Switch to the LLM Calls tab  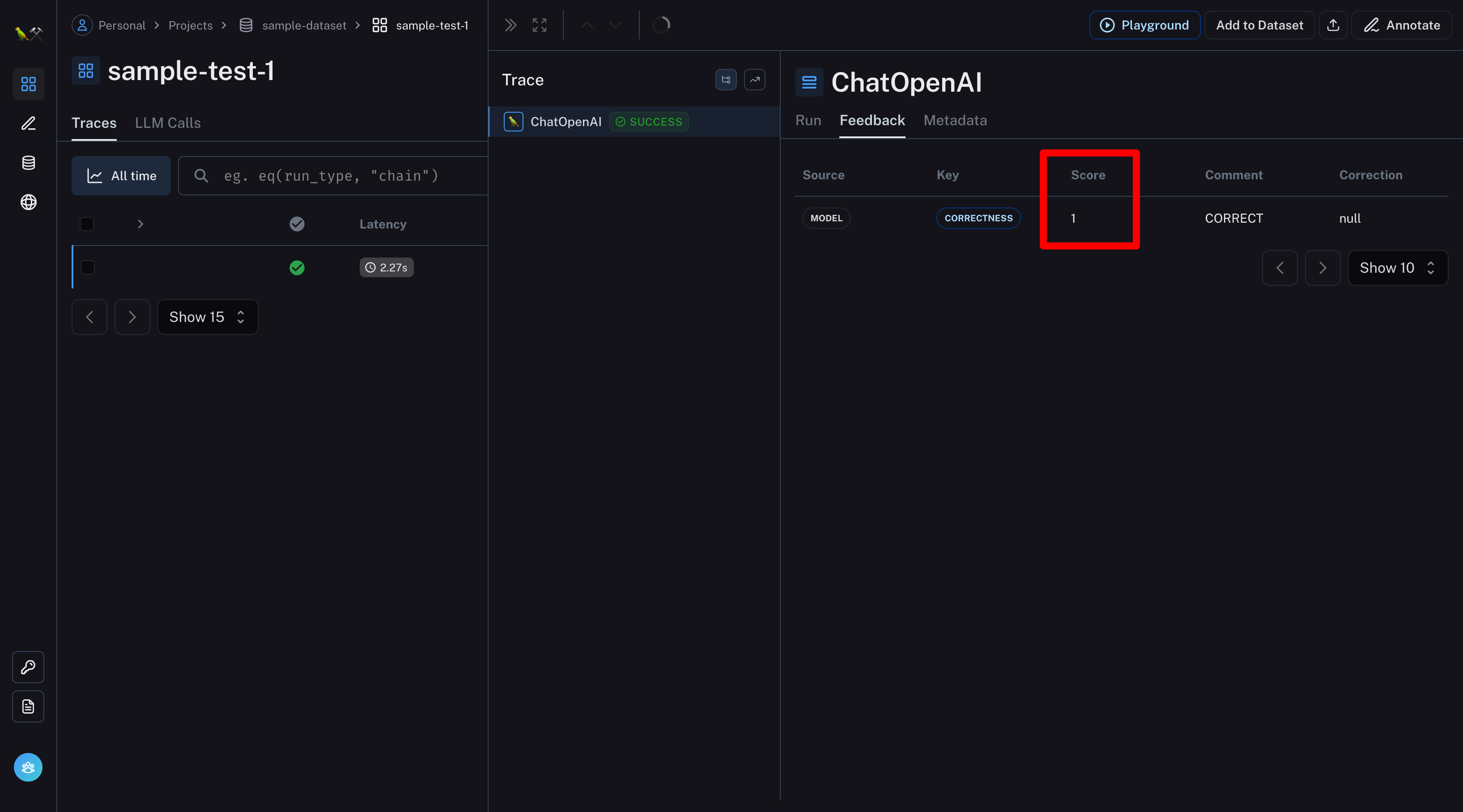[168, 123]
